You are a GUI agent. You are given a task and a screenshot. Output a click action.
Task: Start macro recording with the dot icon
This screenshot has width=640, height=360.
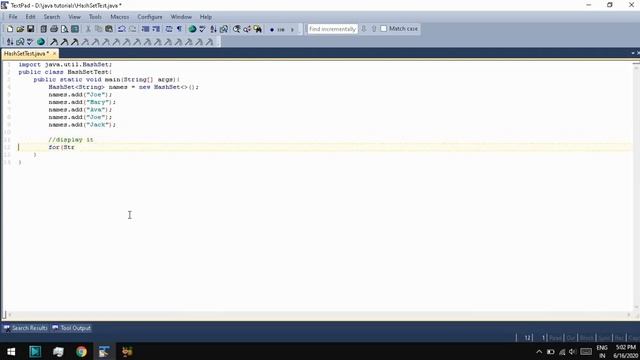[x=272, y=29]
